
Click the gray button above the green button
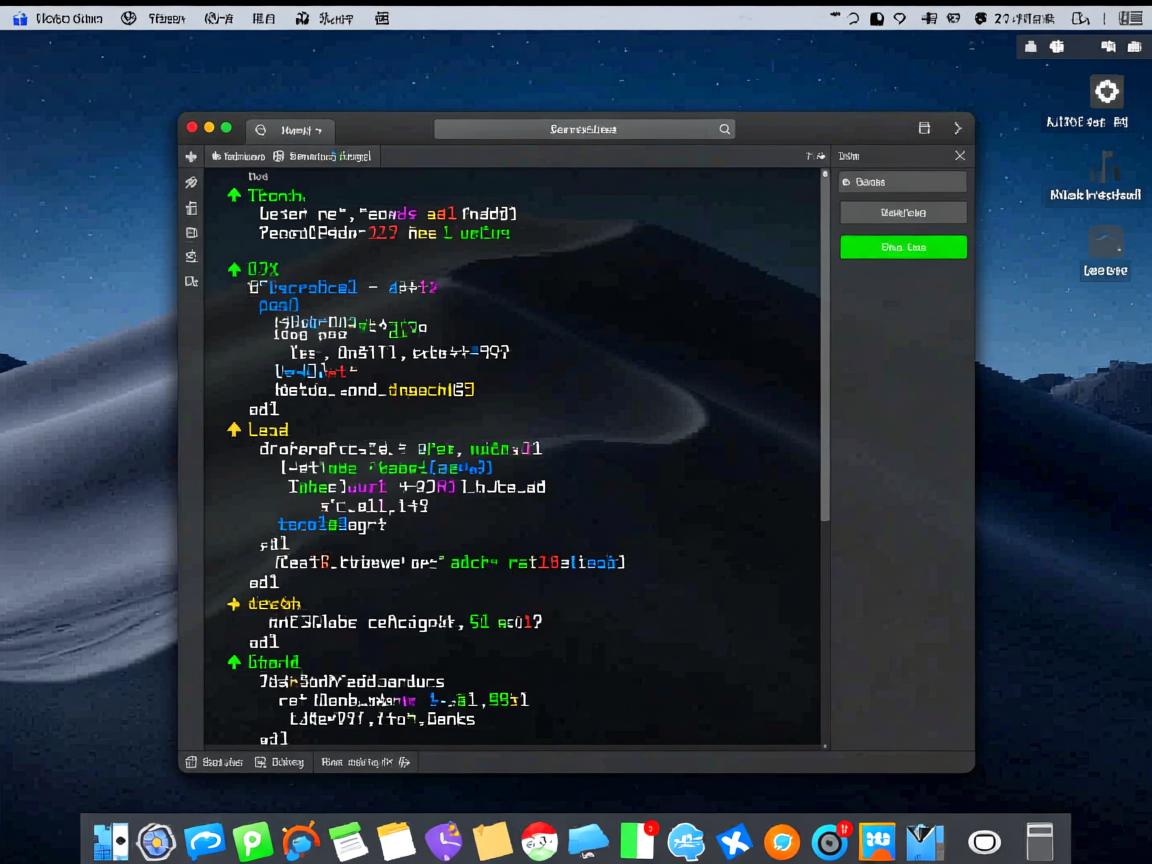(x=903, y=213)
